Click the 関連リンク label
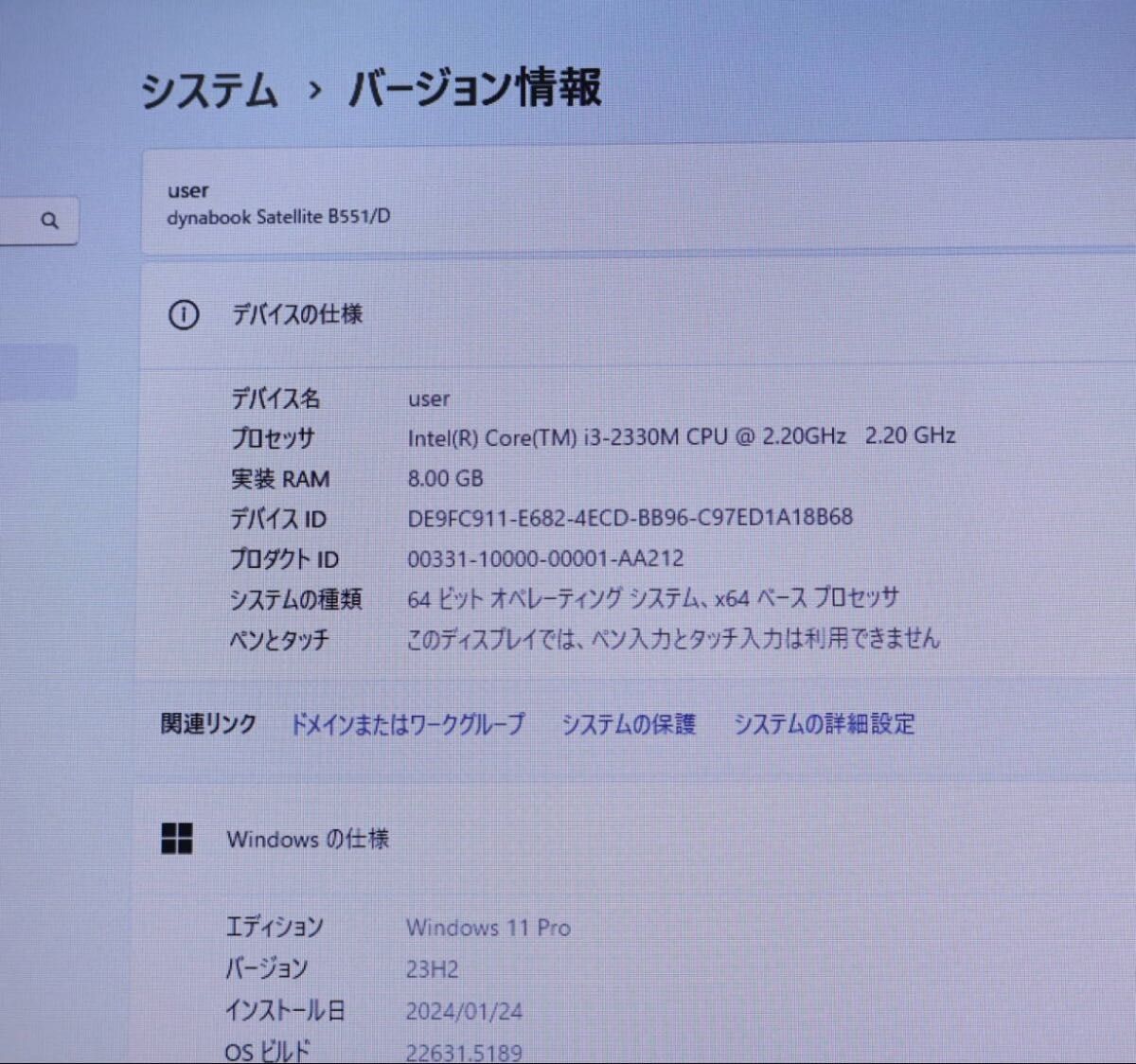The image size is (1136, 1064). point(208,724)
